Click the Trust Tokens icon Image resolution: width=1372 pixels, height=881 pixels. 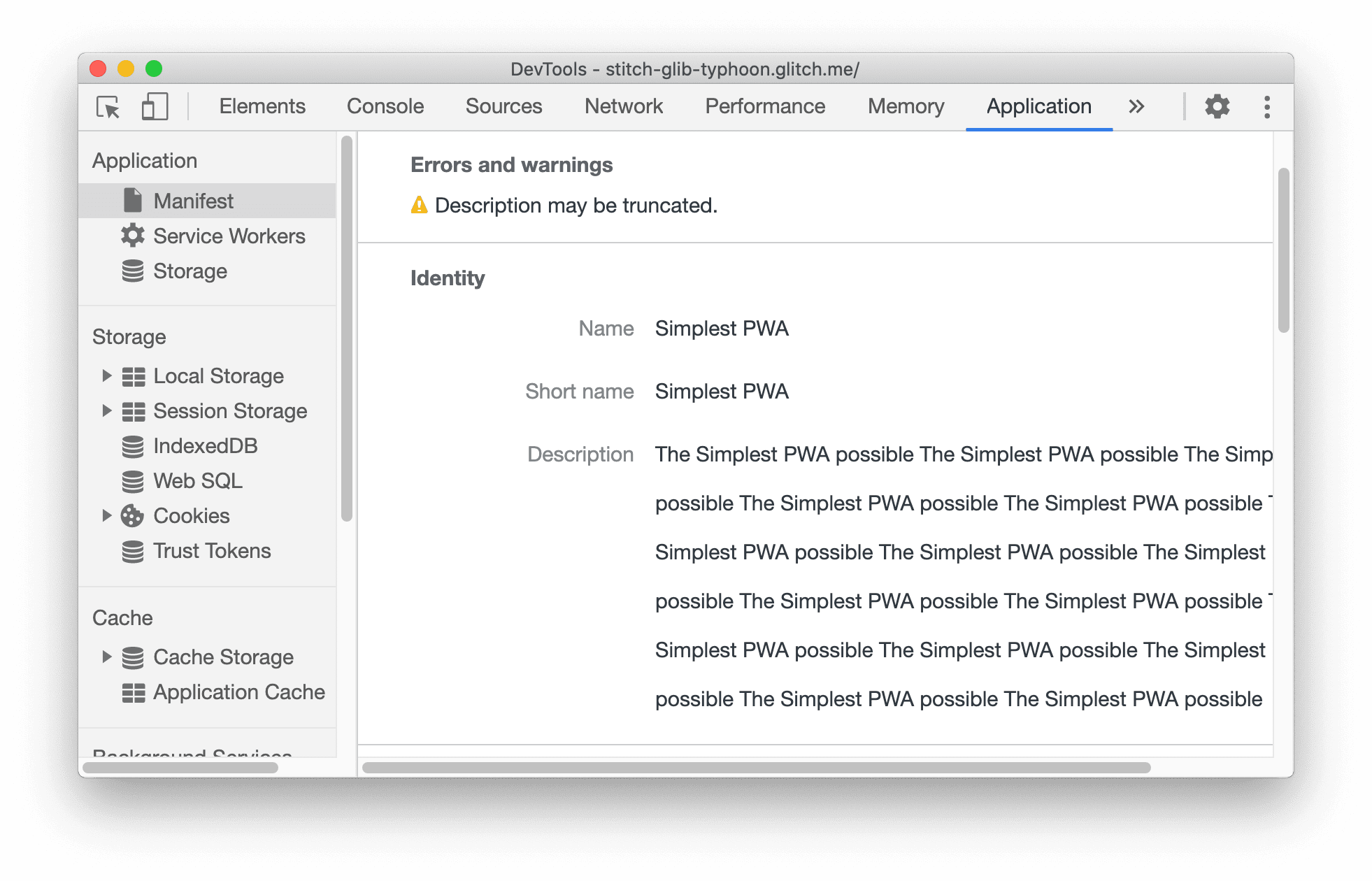coord(133,549)
